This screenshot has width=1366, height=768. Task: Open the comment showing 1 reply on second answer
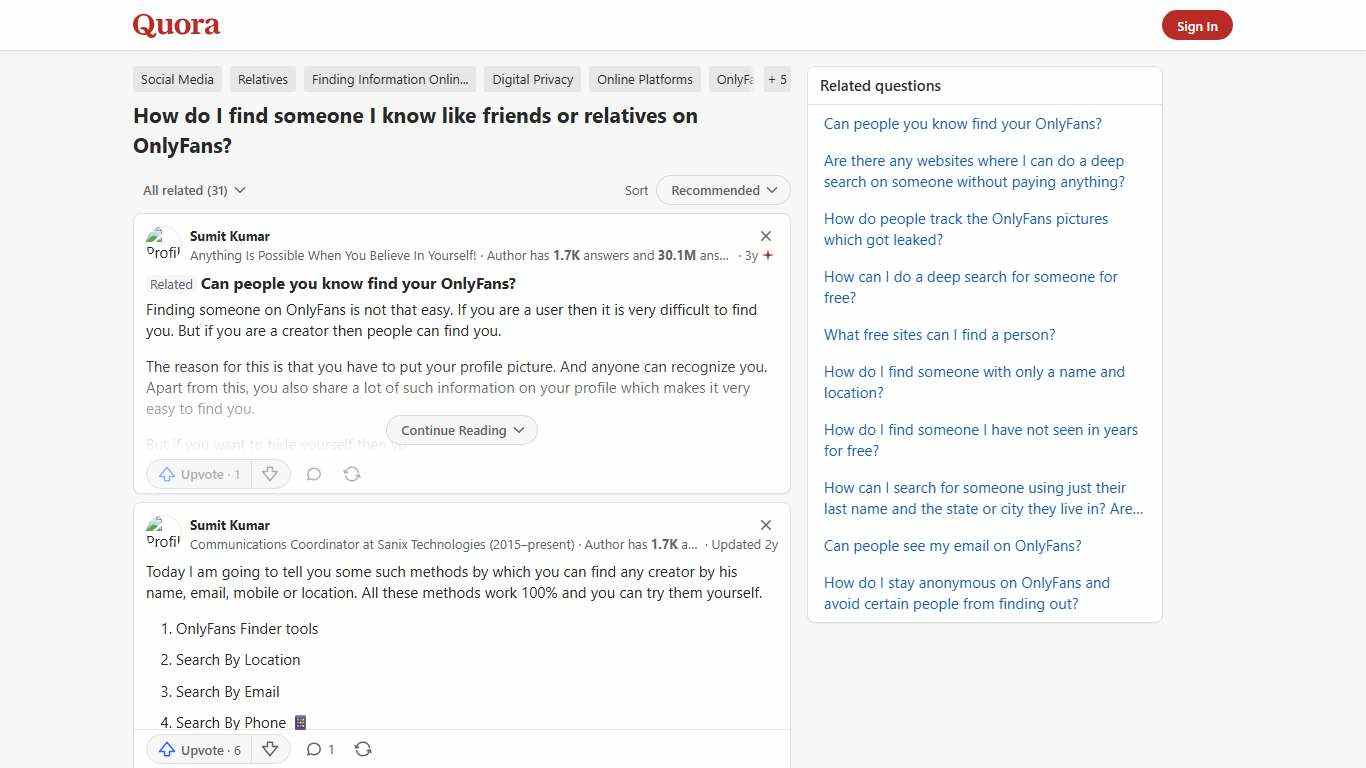click(x=320, y=749)
